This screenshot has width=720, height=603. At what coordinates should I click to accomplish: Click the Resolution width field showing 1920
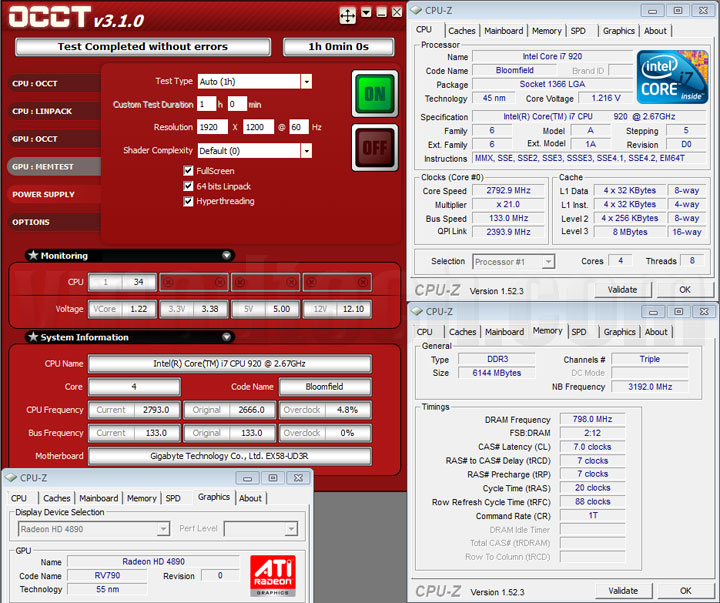(x=212, y=127)
